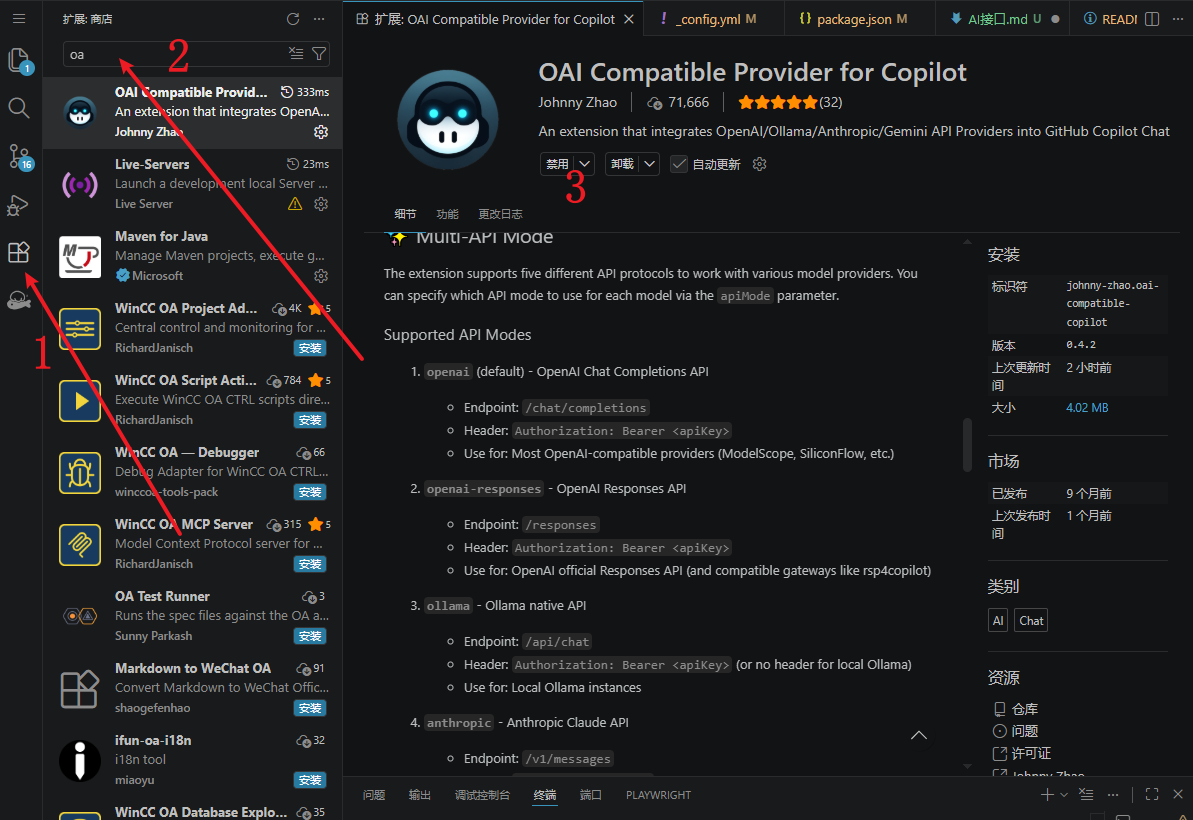Open the hamburger application menu
Viewport: 1193px width, 820px height.
click(x=19, y=18)
